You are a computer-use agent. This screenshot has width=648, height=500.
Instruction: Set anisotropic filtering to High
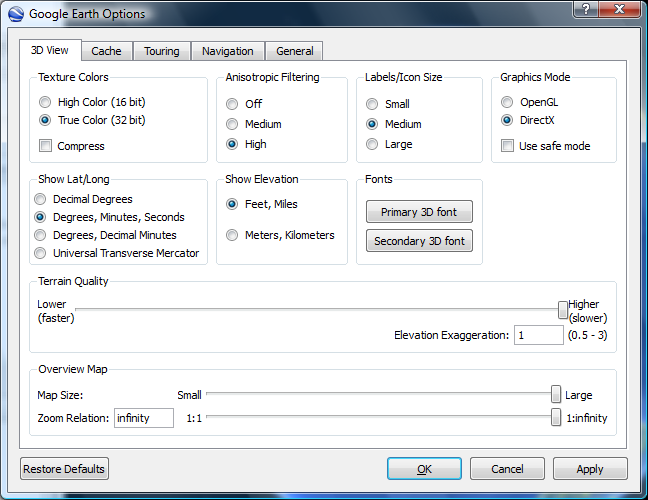[x=246, y=144]
